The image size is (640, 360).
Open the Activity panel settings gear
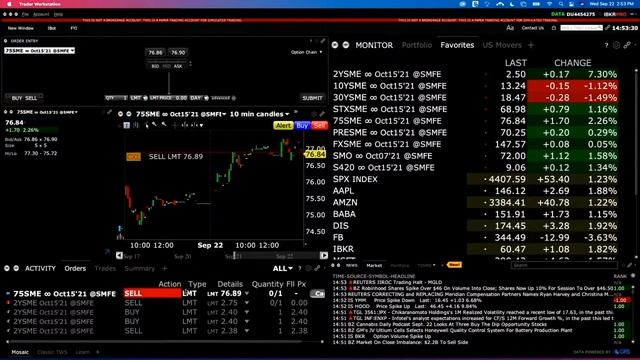[x=309, y=269]
